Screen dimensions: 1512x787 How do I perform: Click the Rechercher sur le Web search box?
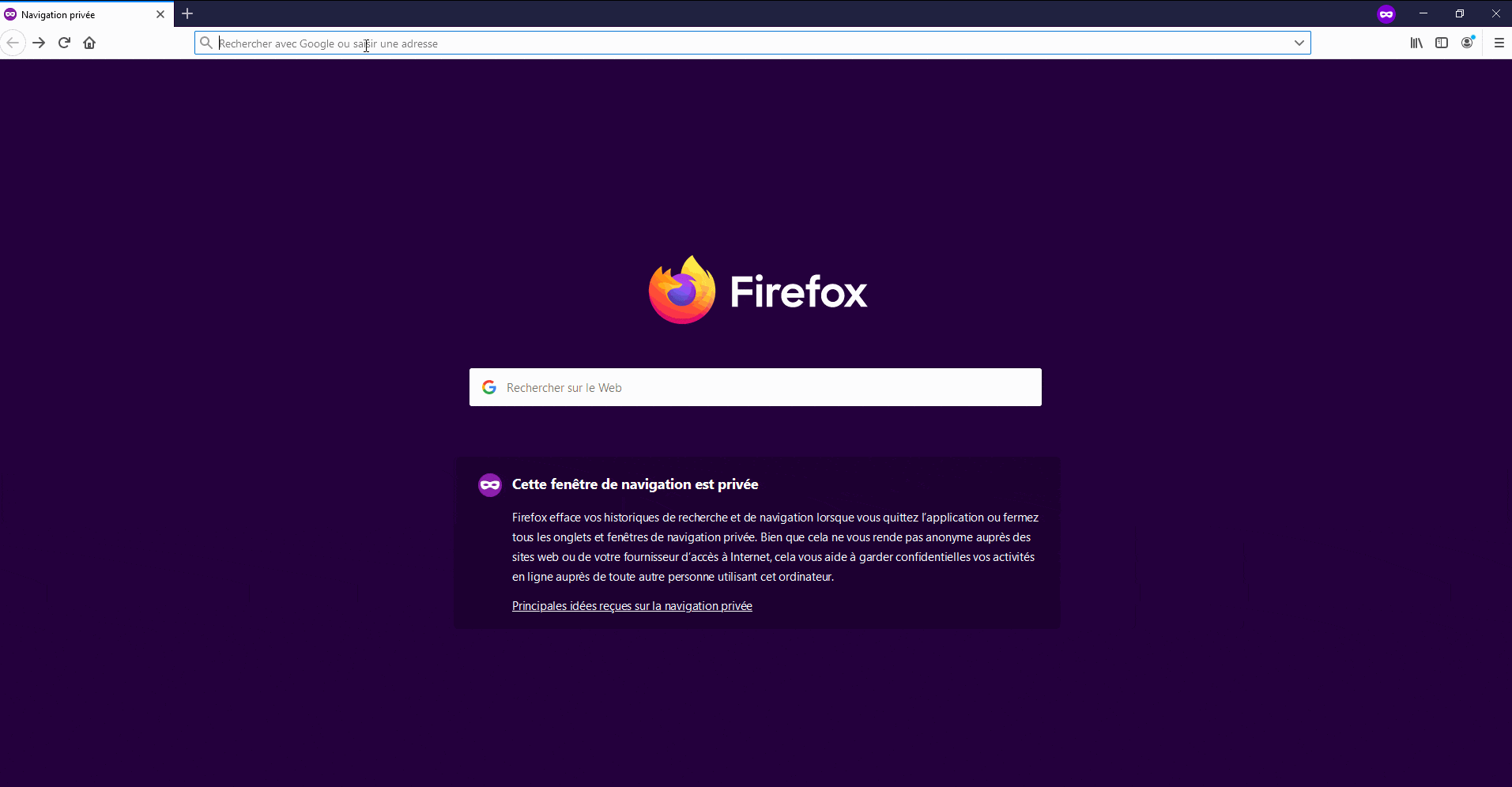pyautogui.click(x=756, y=387)
